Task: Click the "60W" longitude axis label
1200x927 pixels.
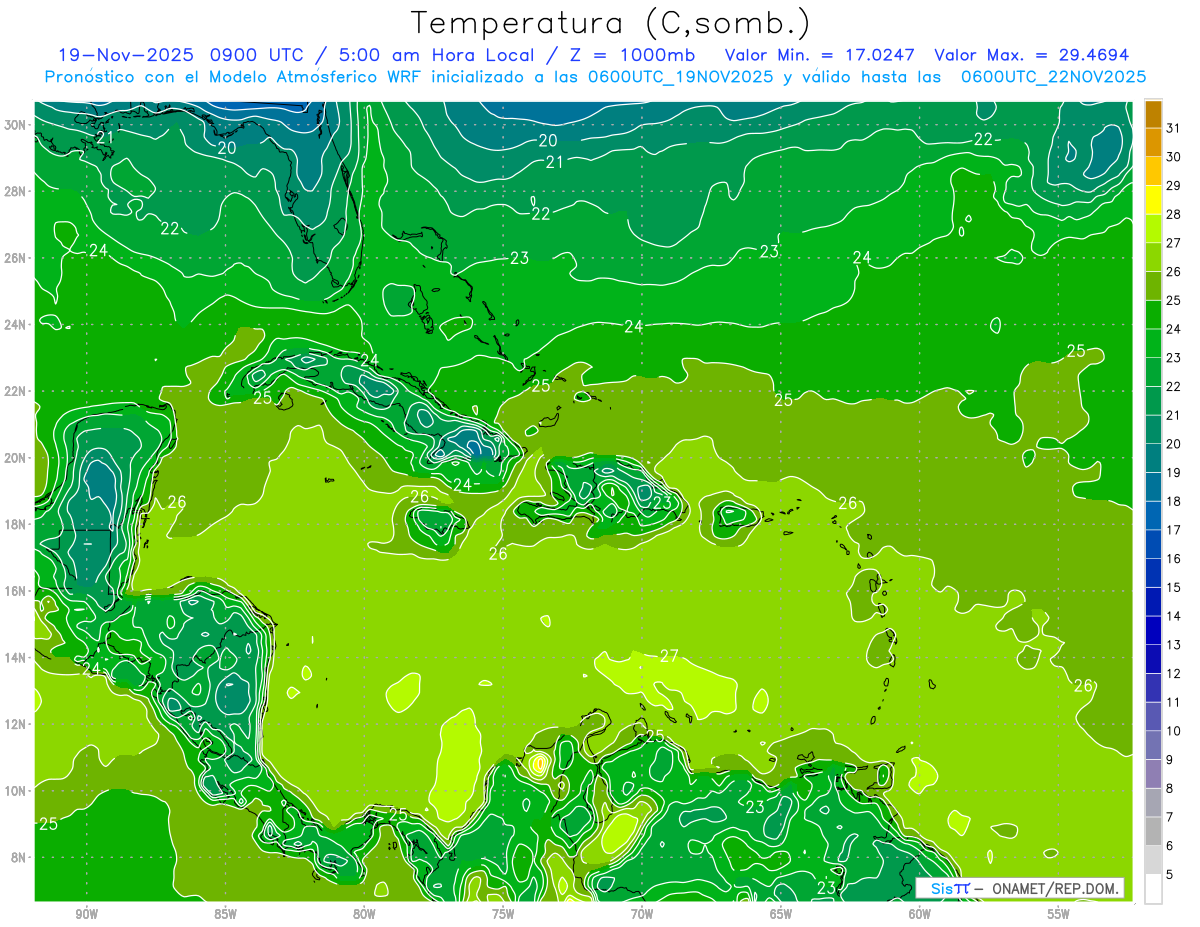Action: 920,914
